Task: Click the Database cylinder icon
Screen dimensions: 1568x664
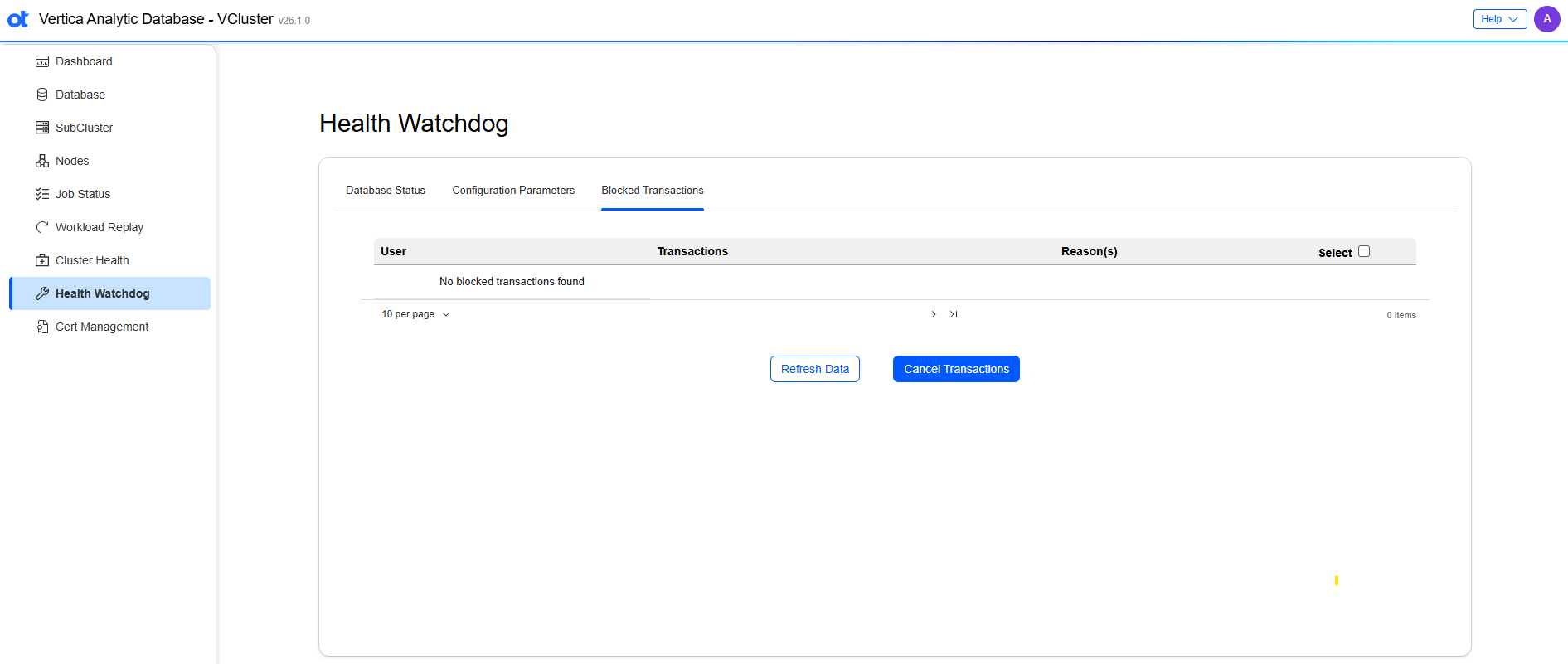Action: coord(42,95)
